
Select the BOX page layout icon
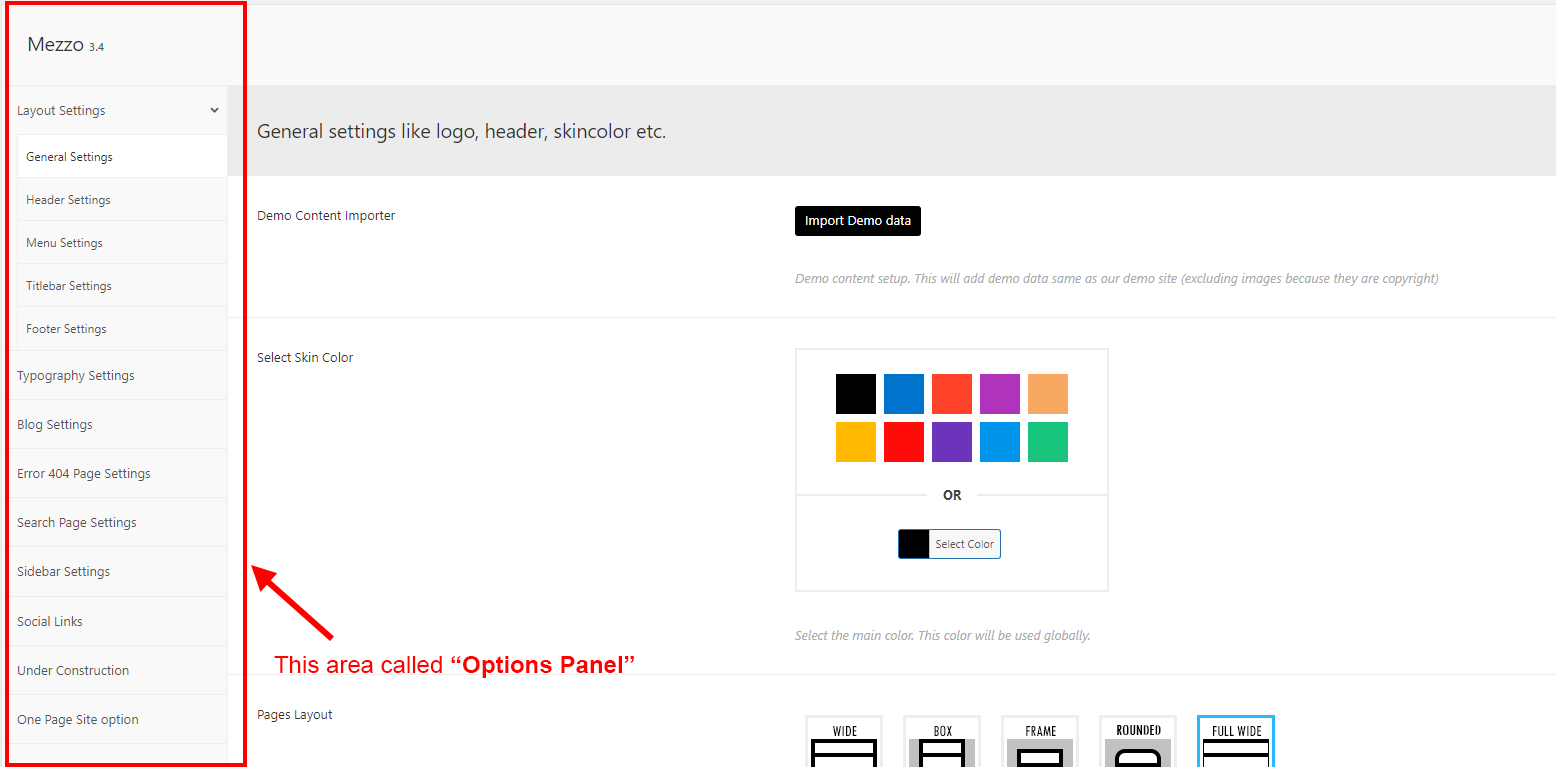tap(942, 743)
